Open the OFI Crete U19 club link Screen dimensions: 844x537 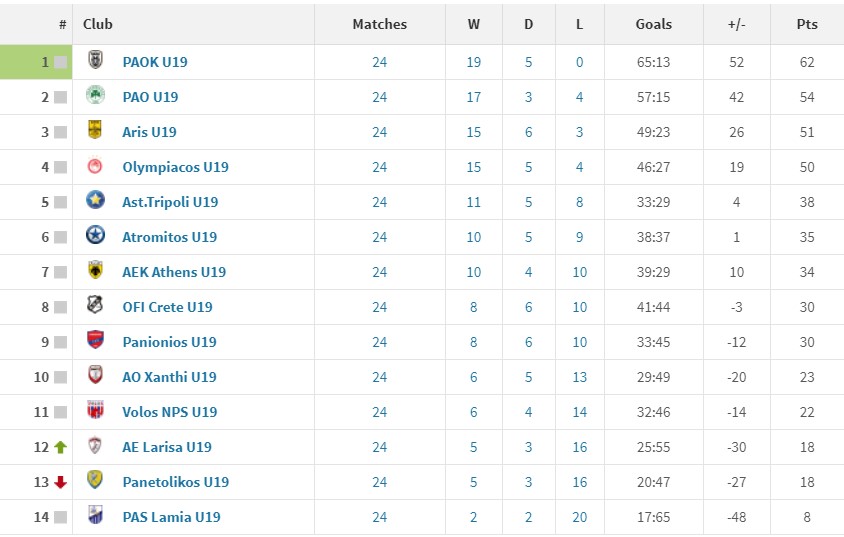167,307
